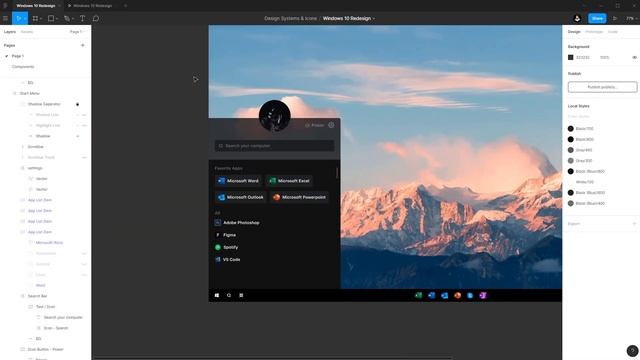Click the settings gear in the Start menu mockup
Viewport: 640px width, 360px height.
[x=331, y=125]
